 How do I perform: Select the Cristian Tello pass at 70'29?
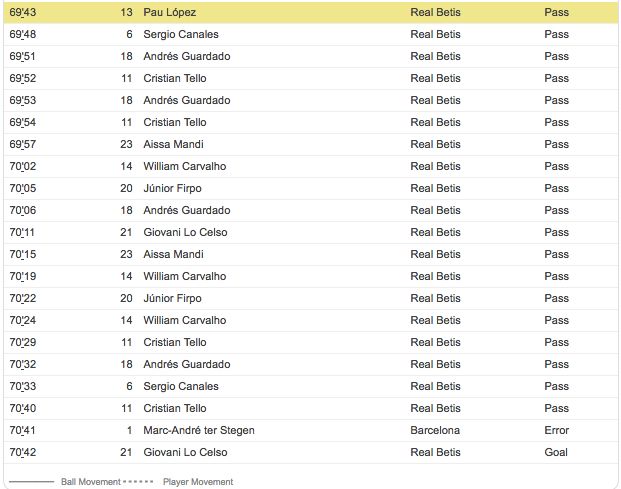point(310,342)
